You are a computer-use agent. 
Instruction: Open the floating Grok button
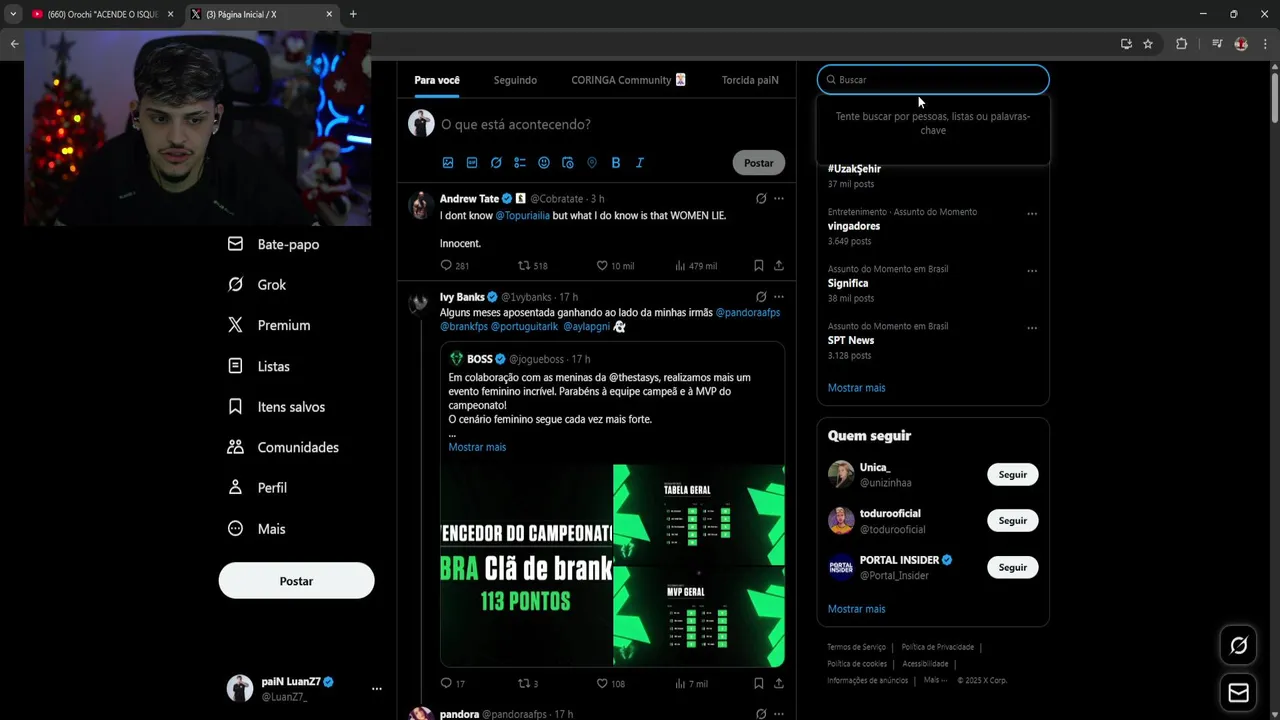pyautogui.click(x=1238, y=646)
